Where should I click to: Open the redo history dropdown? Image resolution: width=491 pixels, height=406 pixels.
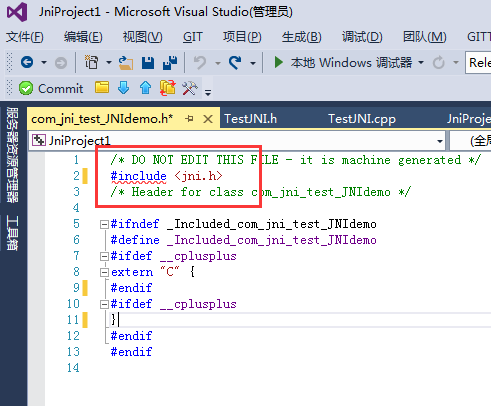(x=253, y=63)
